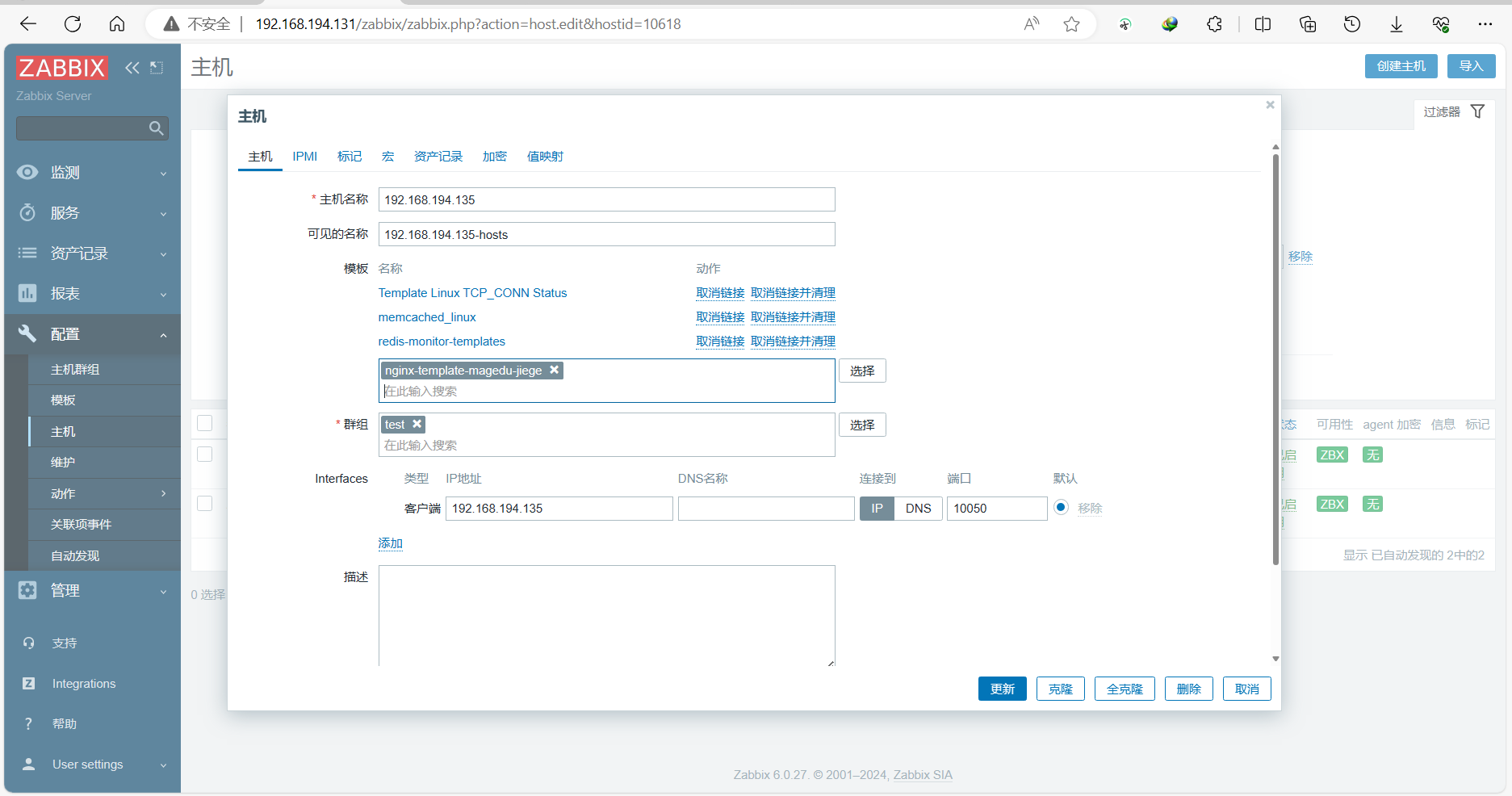The height and width of the screenshot is (796, 1512).
Task: Open the 资产记录 tab in host dialog
Action: point(438,157)
